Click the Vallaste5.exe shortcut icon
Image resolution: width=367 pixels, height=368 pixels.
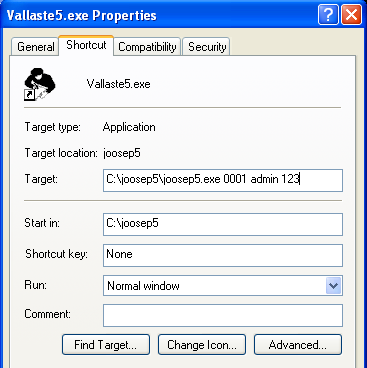[x=40, y=84]
